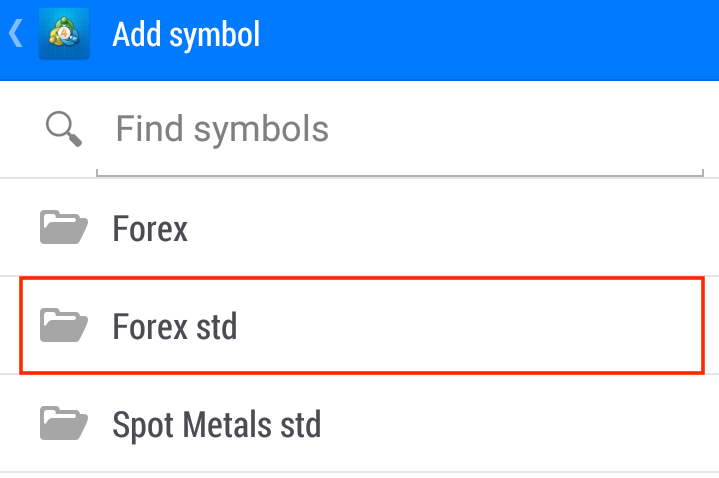719x478 pixels.
Task: Tap the back chevron arrow
Action: pyautogui.click(x=15, y=34)
